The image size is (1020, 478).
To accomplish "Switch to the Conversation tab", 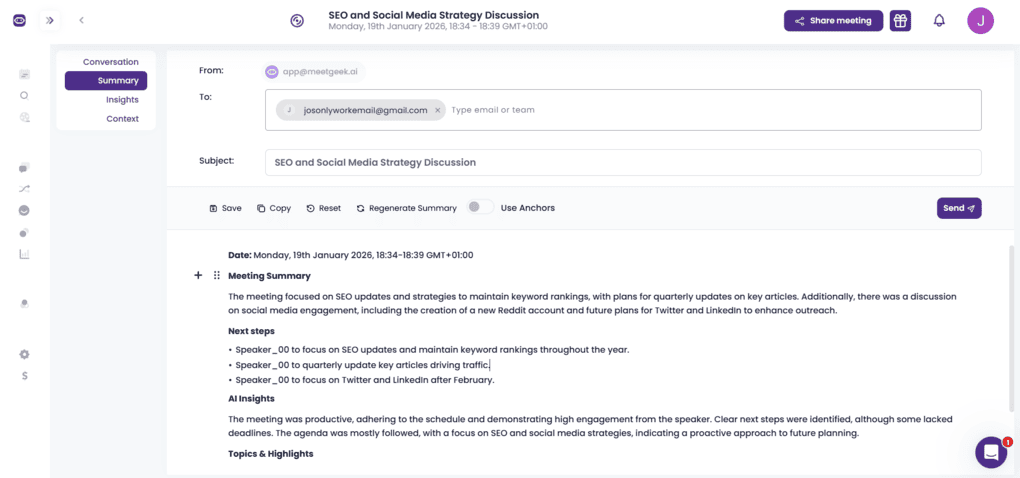I will click(110, 62).
